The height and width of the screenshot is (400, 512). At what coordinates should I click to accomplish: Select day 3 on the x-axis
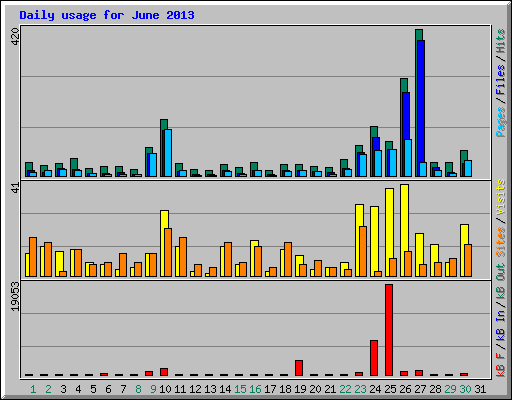tap(63, 389)
